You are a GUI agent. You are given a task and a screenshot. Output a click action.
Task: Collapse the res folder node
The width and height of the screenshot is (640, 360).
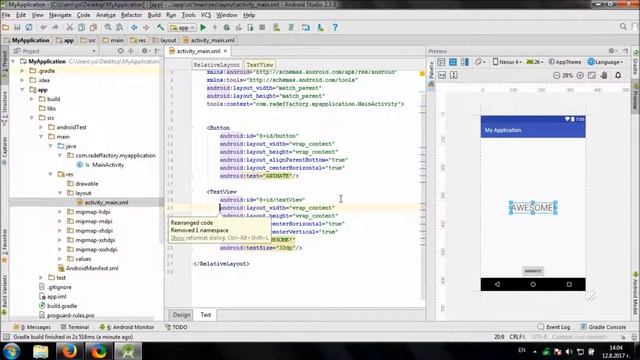coord(51,174)
